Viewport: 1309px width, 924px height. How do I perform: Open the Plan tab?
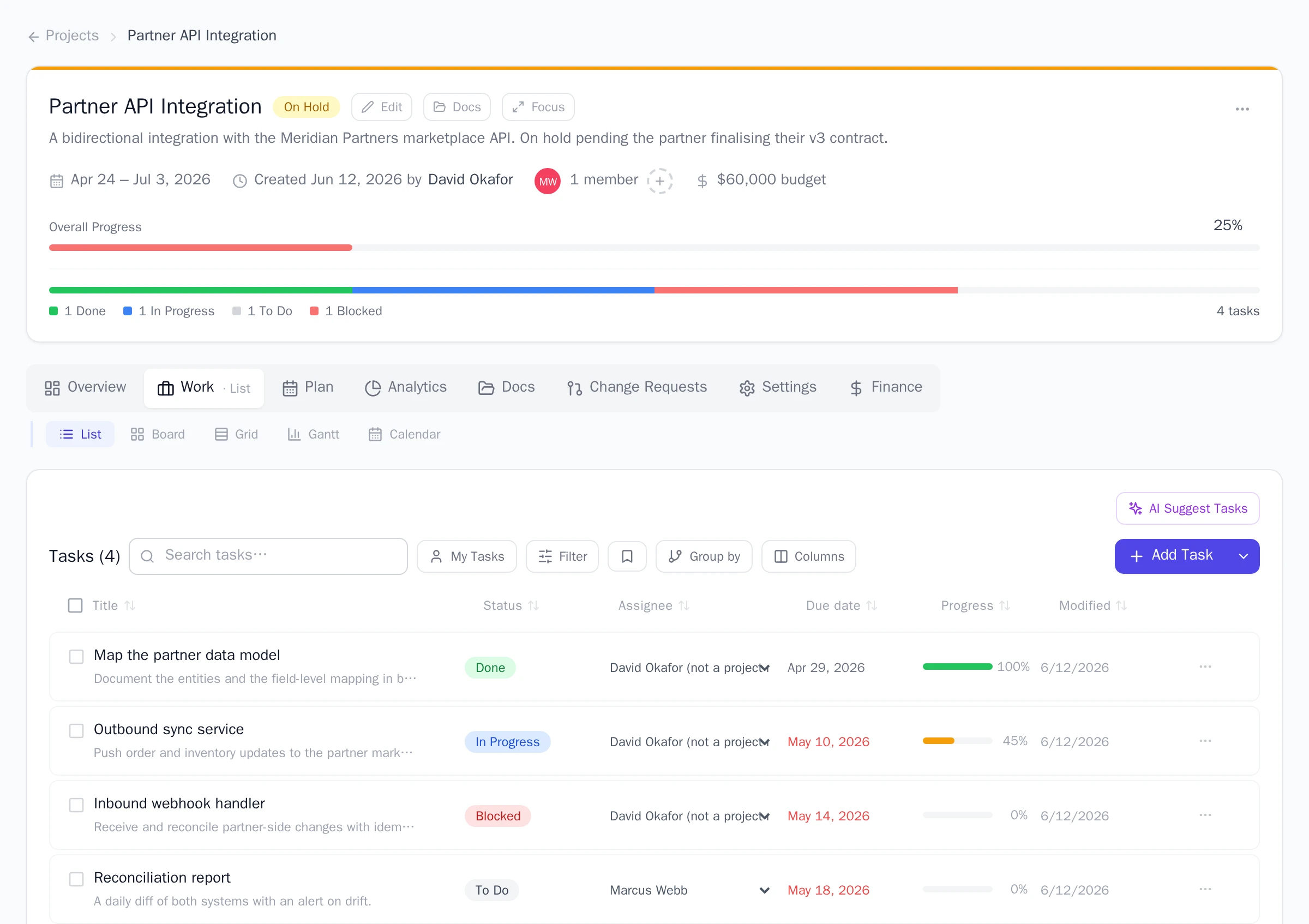[x=308, y=388]
